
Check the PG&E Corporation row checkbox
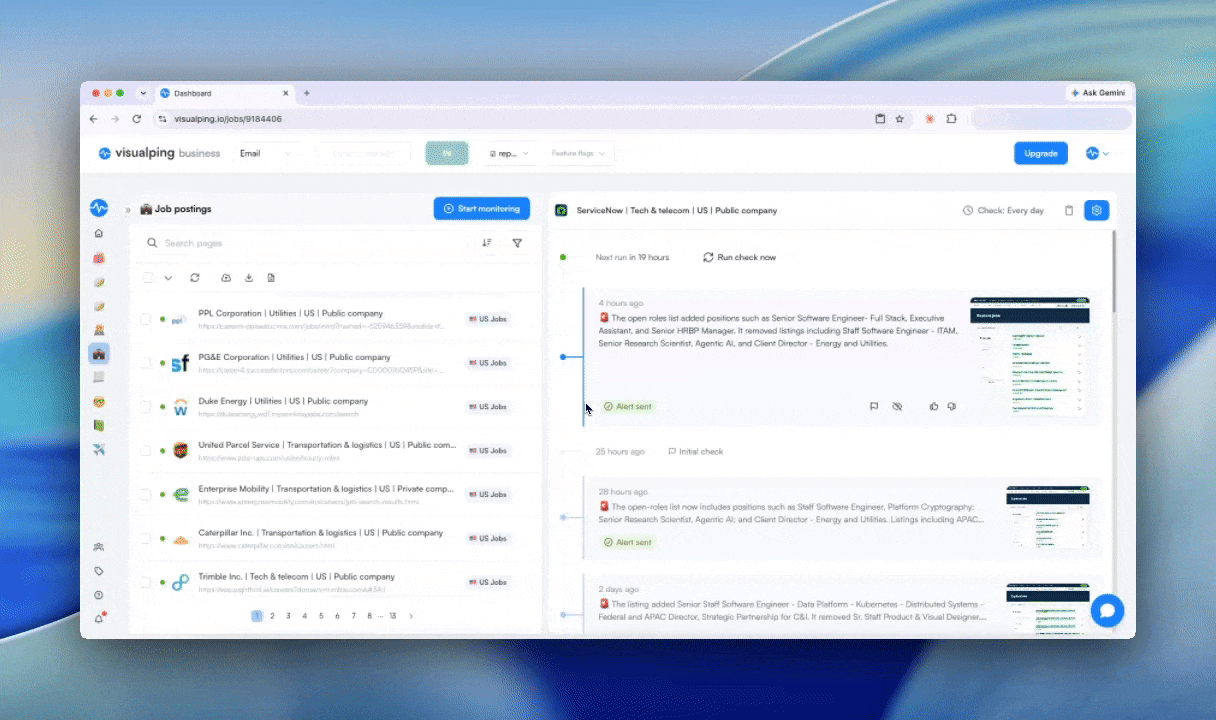145,363
